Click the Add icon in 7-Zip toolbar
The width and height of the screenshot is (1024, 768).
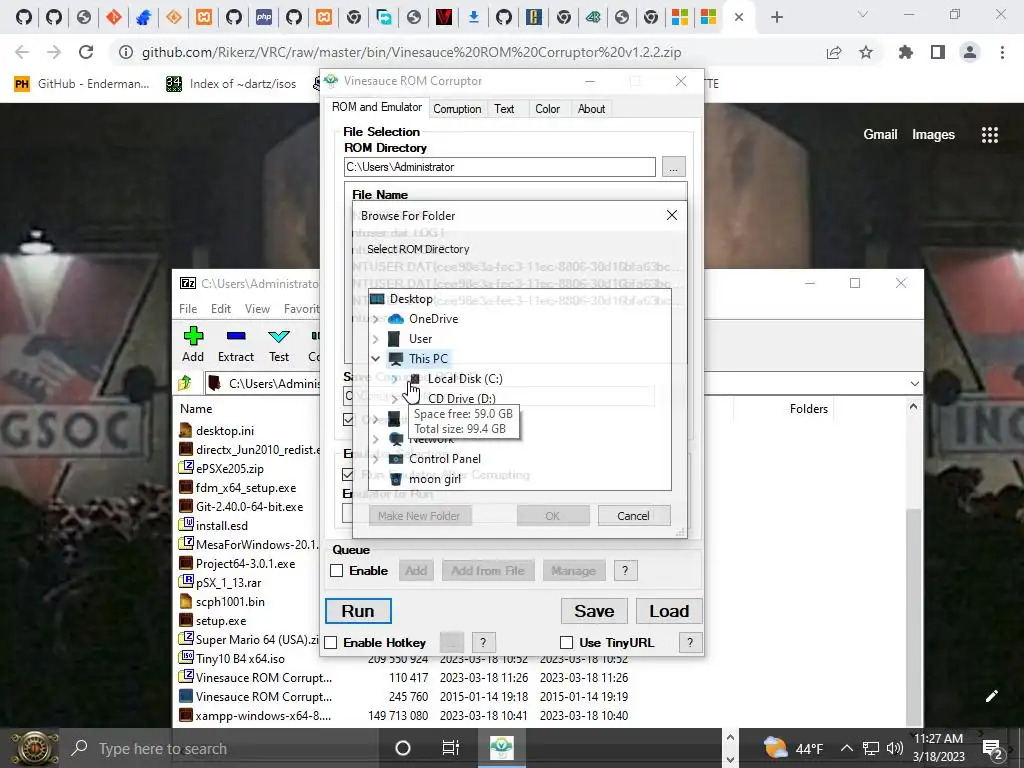193,336
